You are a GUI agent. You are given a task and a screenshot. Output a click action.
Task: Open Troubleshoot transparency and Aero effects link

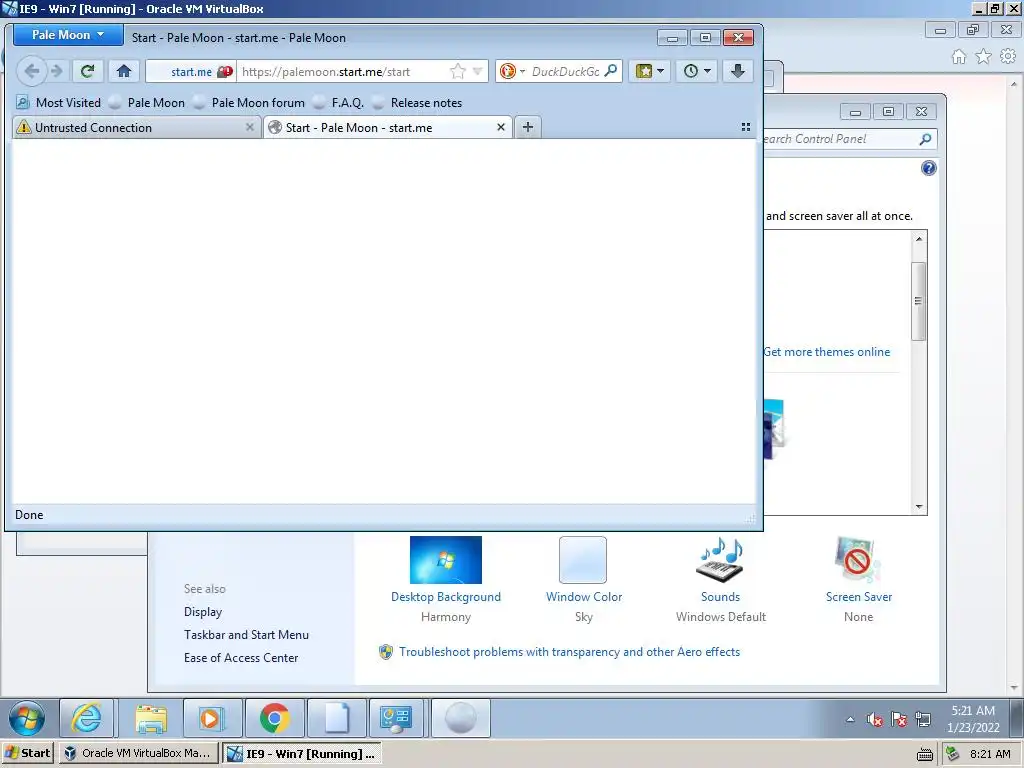(x=569, y=652)
